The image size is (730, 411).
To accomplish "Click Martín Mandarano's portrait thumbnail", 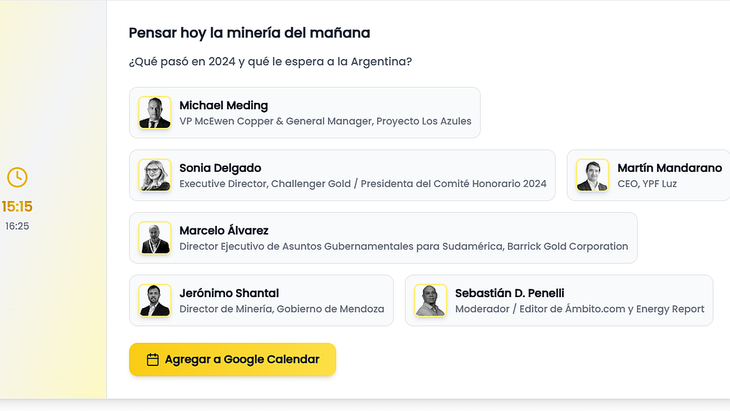I will [x=592, y=175].
